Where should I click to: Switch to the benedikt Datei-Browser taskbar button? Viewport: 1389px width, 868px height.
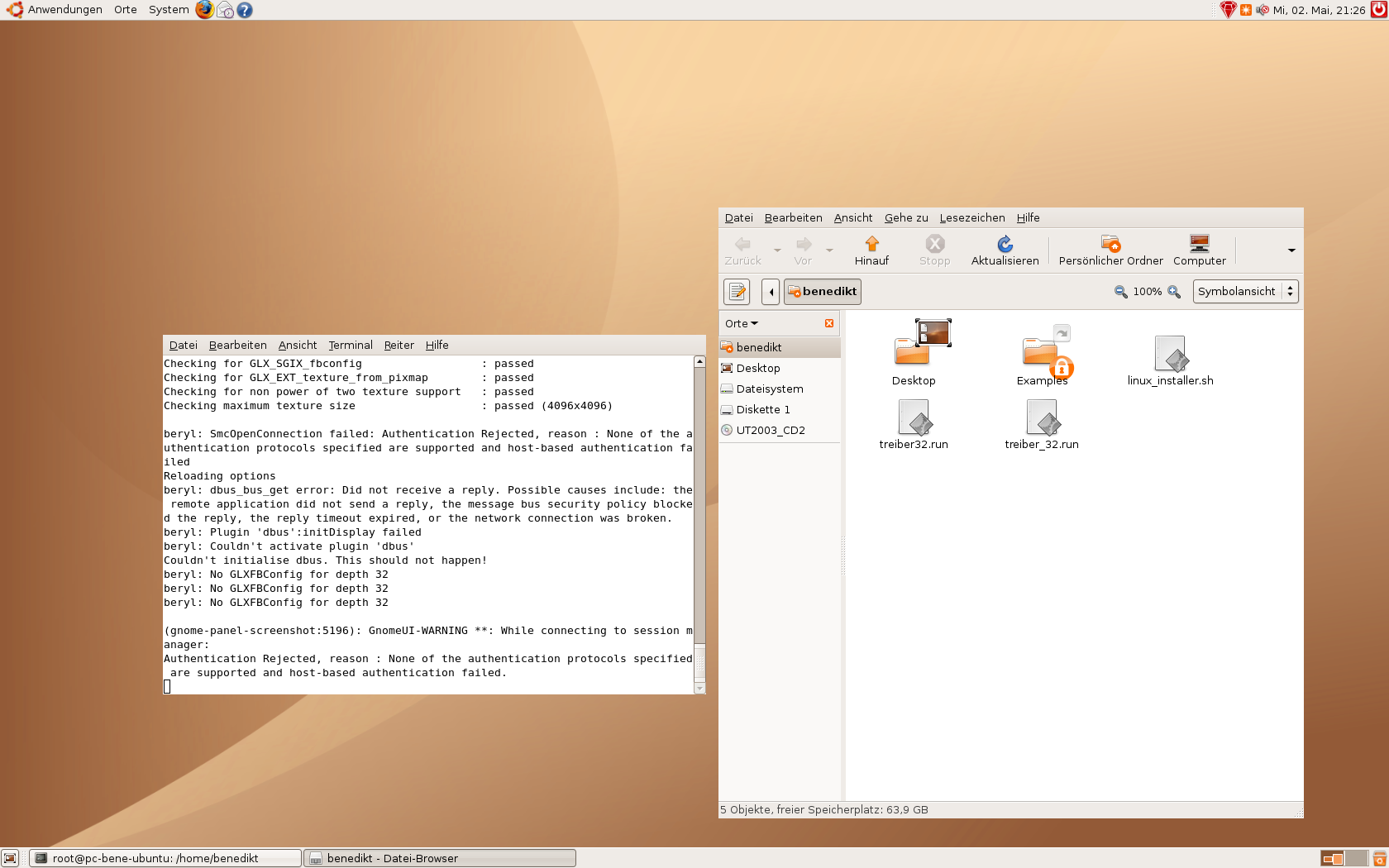pyautogui.click(x=440, y=858)
